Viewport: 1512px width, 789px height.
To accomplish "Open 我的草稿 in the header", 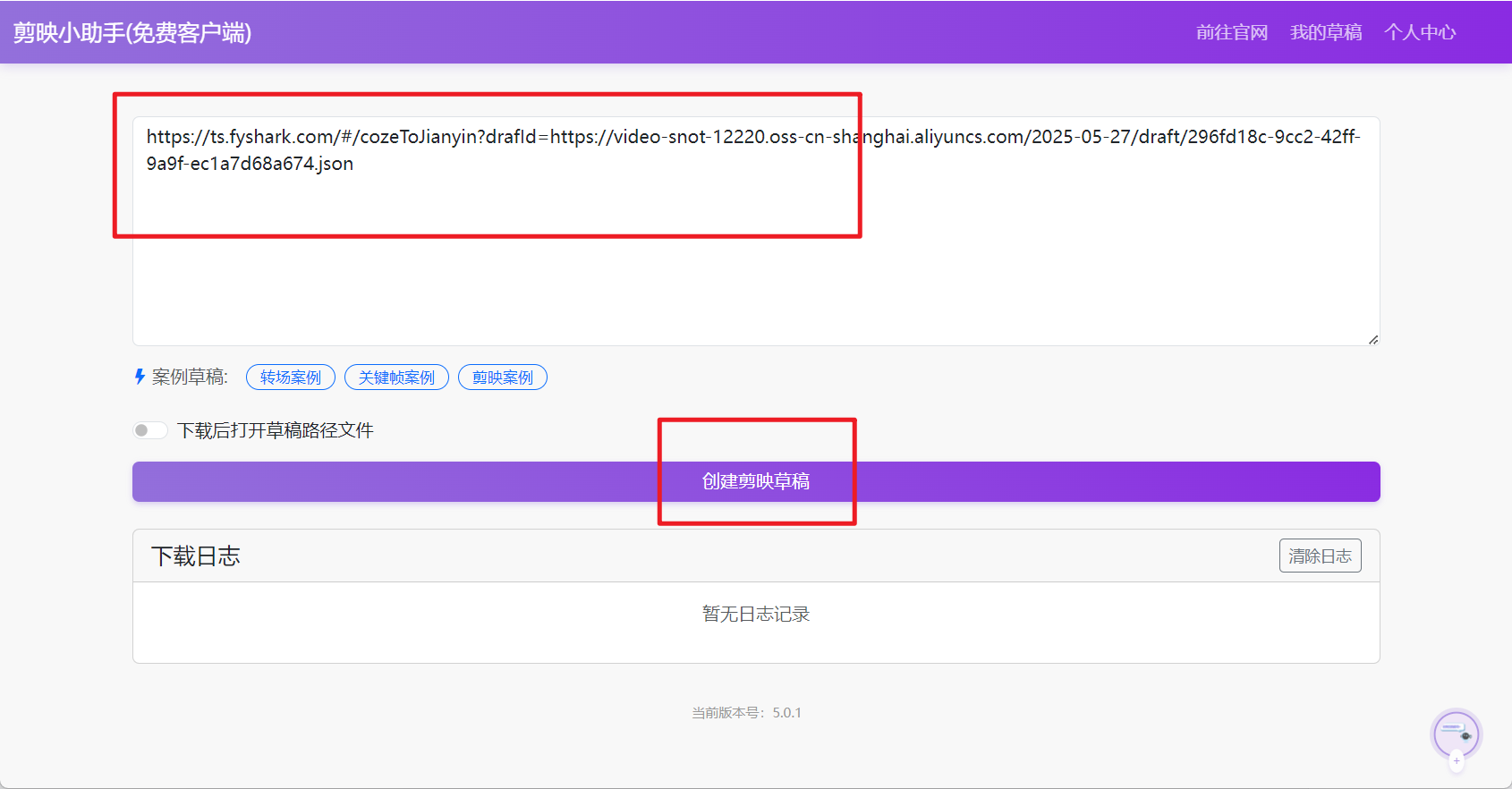I will coord(1326,32).
